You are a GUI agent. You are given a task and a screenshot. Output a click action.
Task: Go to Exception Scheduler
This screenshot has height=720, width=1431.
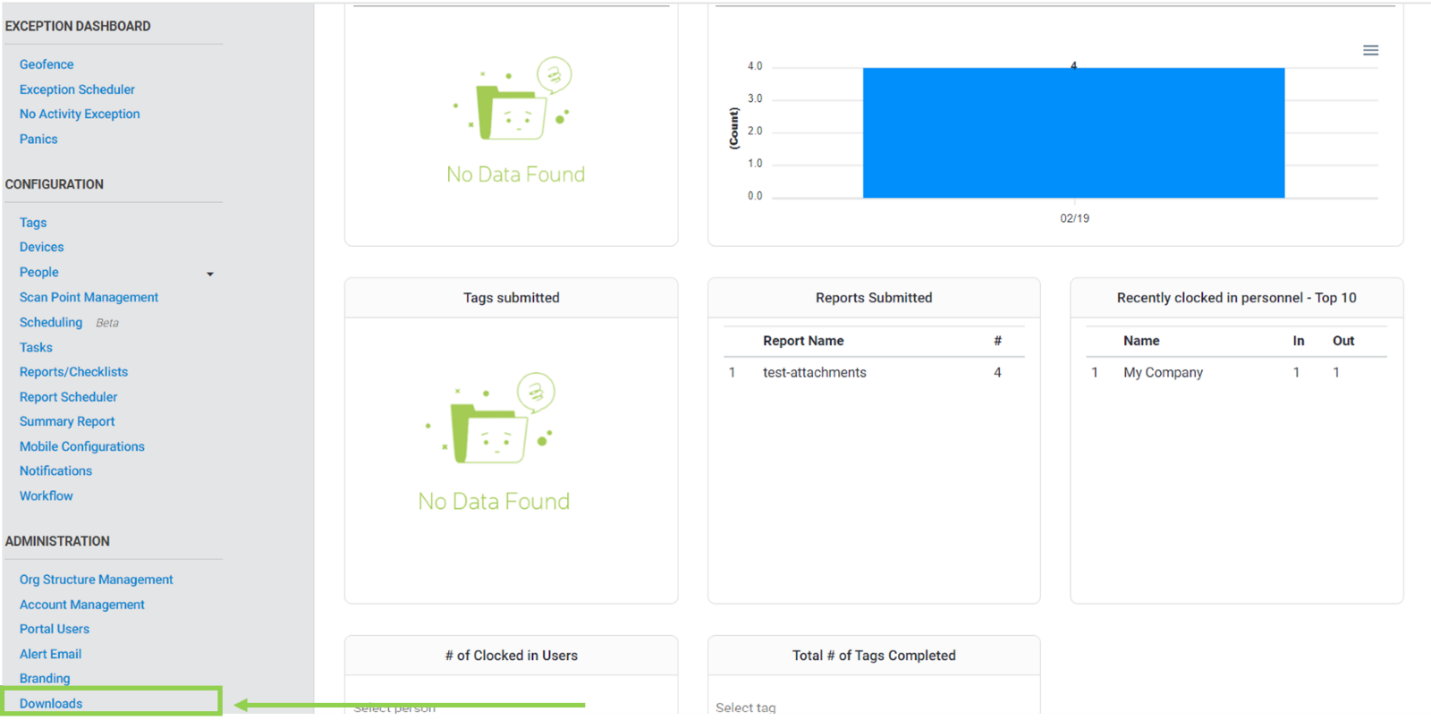point(77,89)
